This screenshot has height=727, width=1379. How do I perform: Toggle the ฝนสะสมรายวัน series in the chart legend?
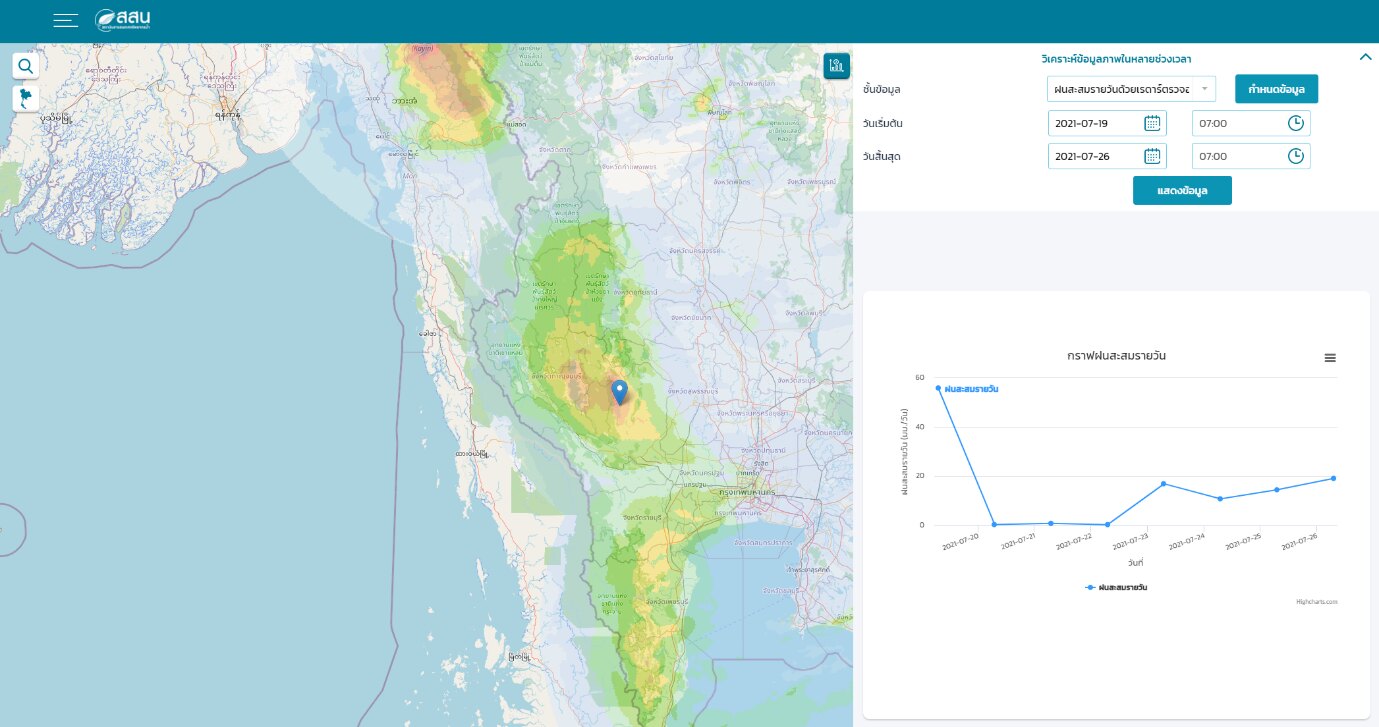point(1116,587)
